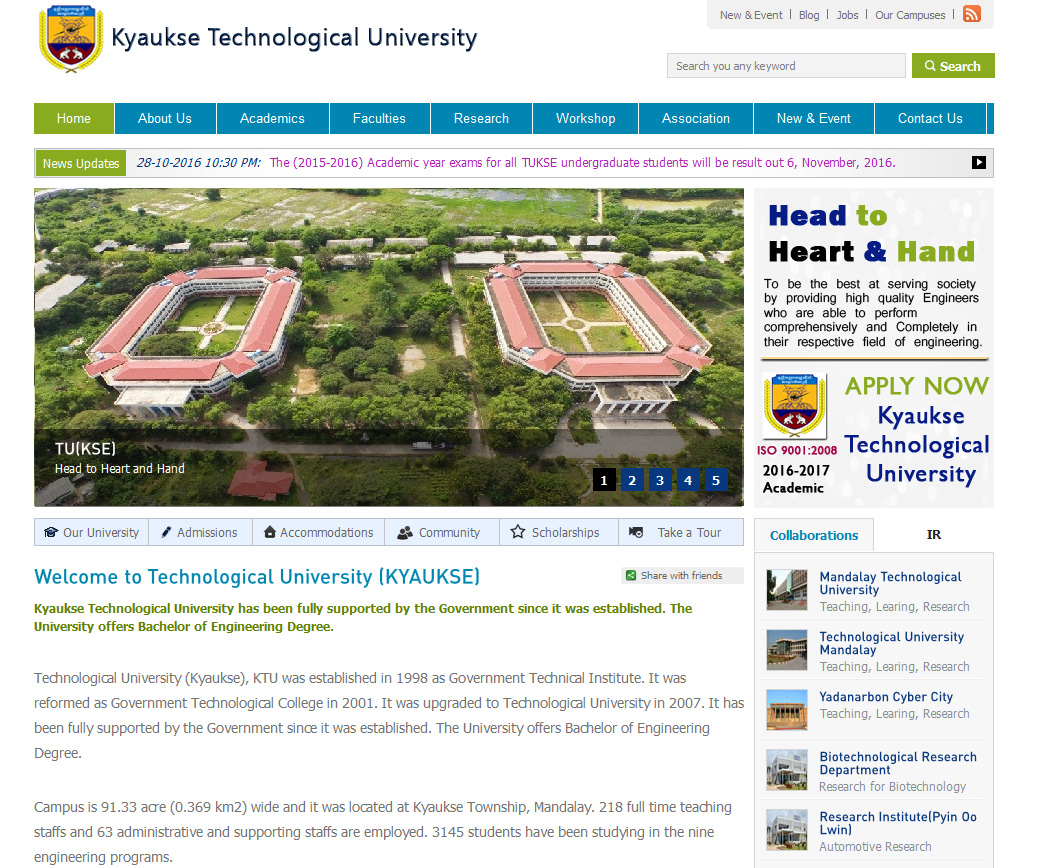
Task: Select the Collaborations tab
Action: 813,535
